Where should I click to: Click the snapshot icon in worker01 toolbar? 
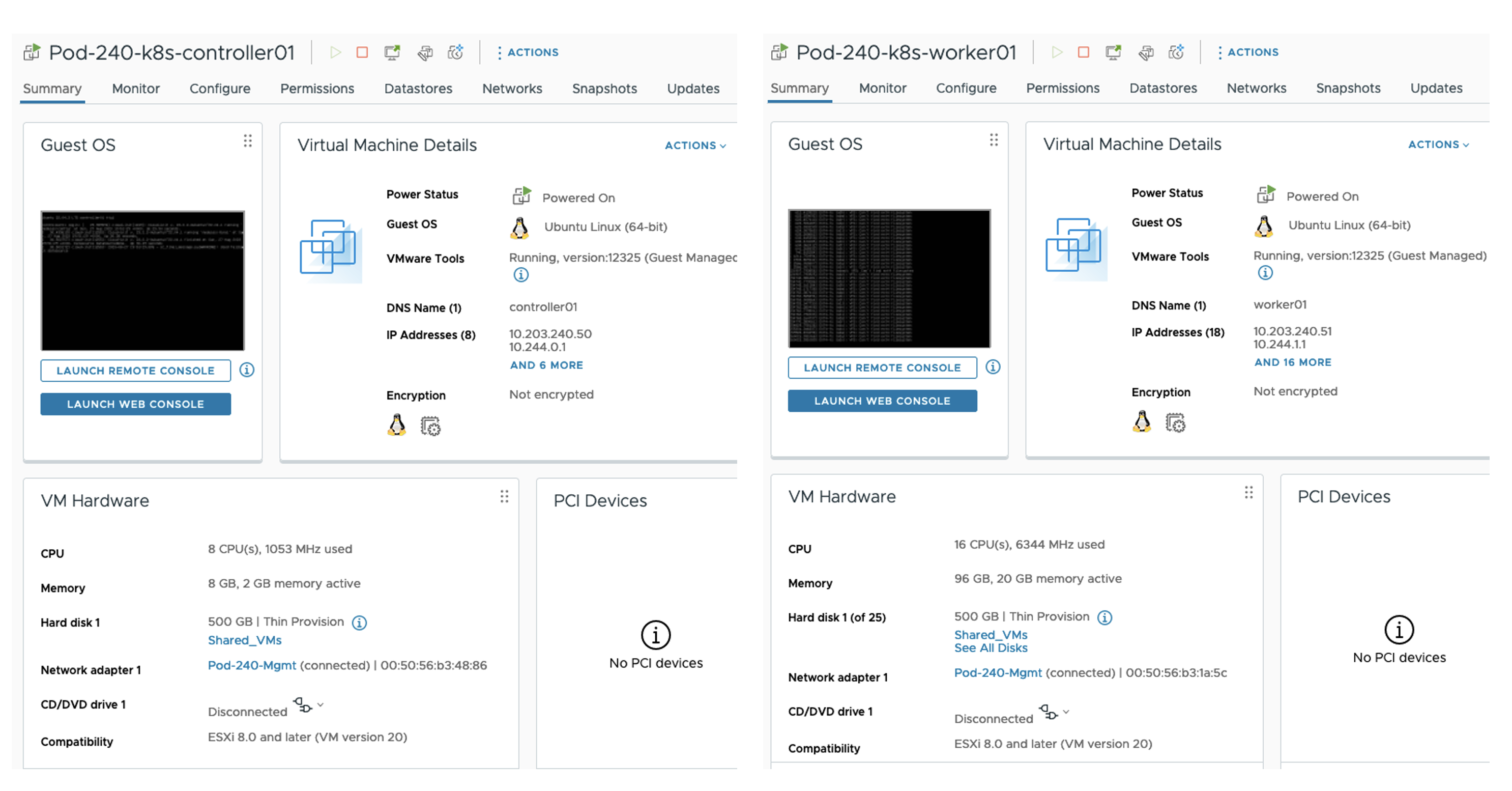point(1176,52)
